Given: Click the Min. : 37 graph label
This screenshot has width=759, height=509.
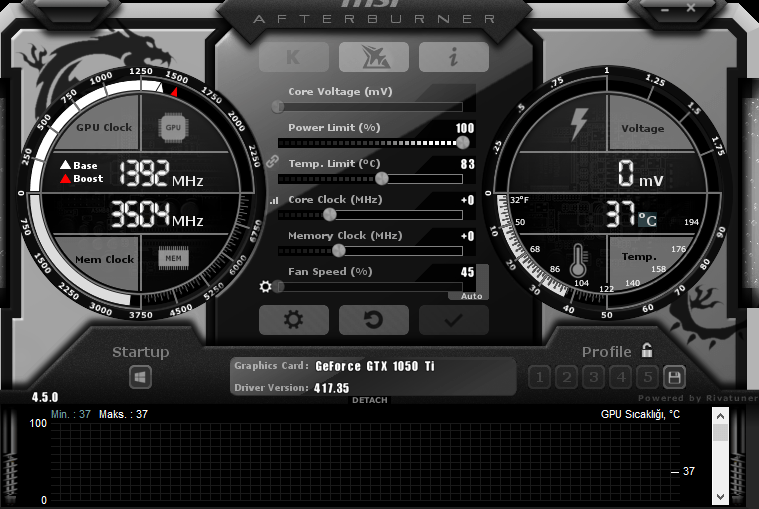Looking at the screenshot, I should 71,414.
